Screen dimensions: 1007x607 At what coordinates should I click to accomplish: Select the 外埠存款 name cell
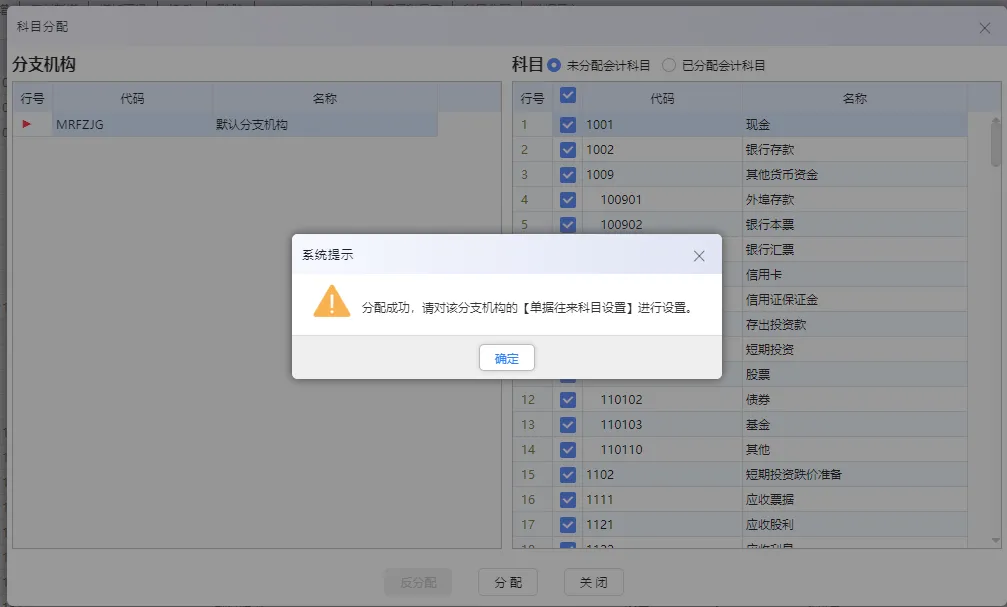coord(855,199)
